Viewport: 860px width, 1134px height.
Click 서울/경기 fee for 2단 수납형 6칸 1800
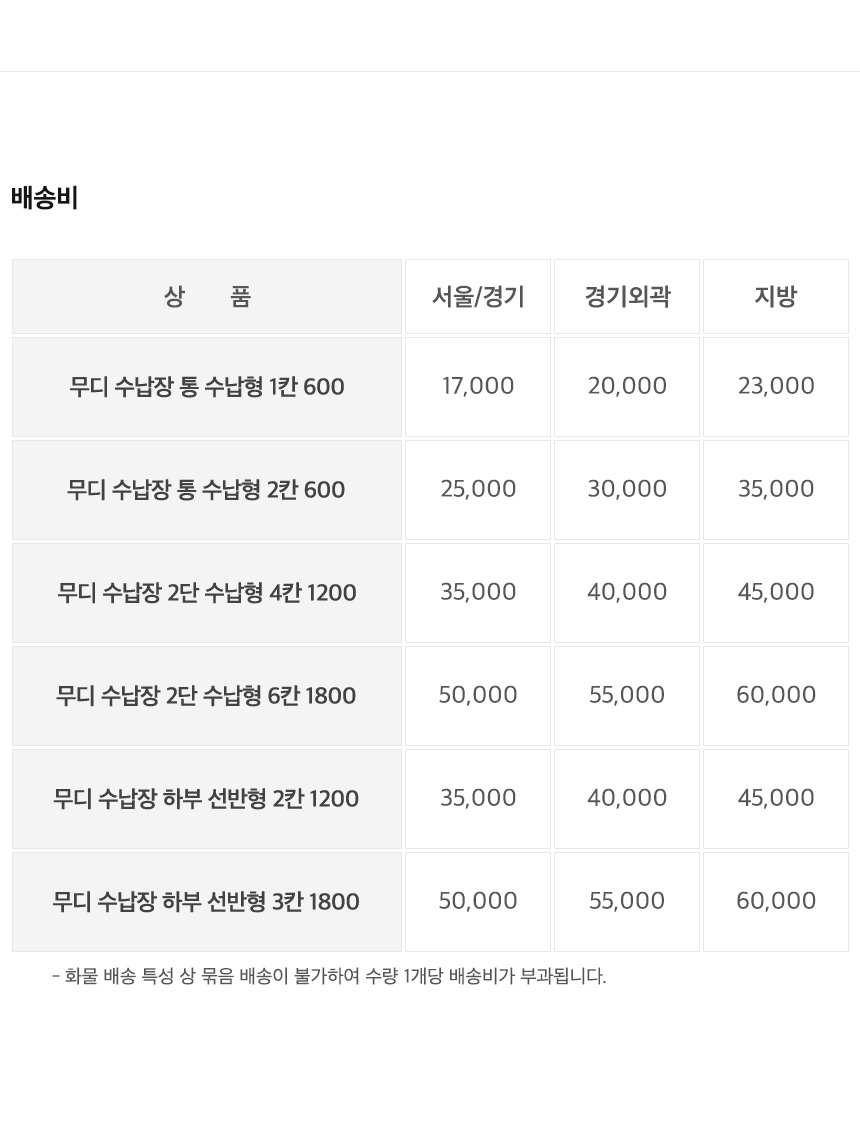[478, 695]
